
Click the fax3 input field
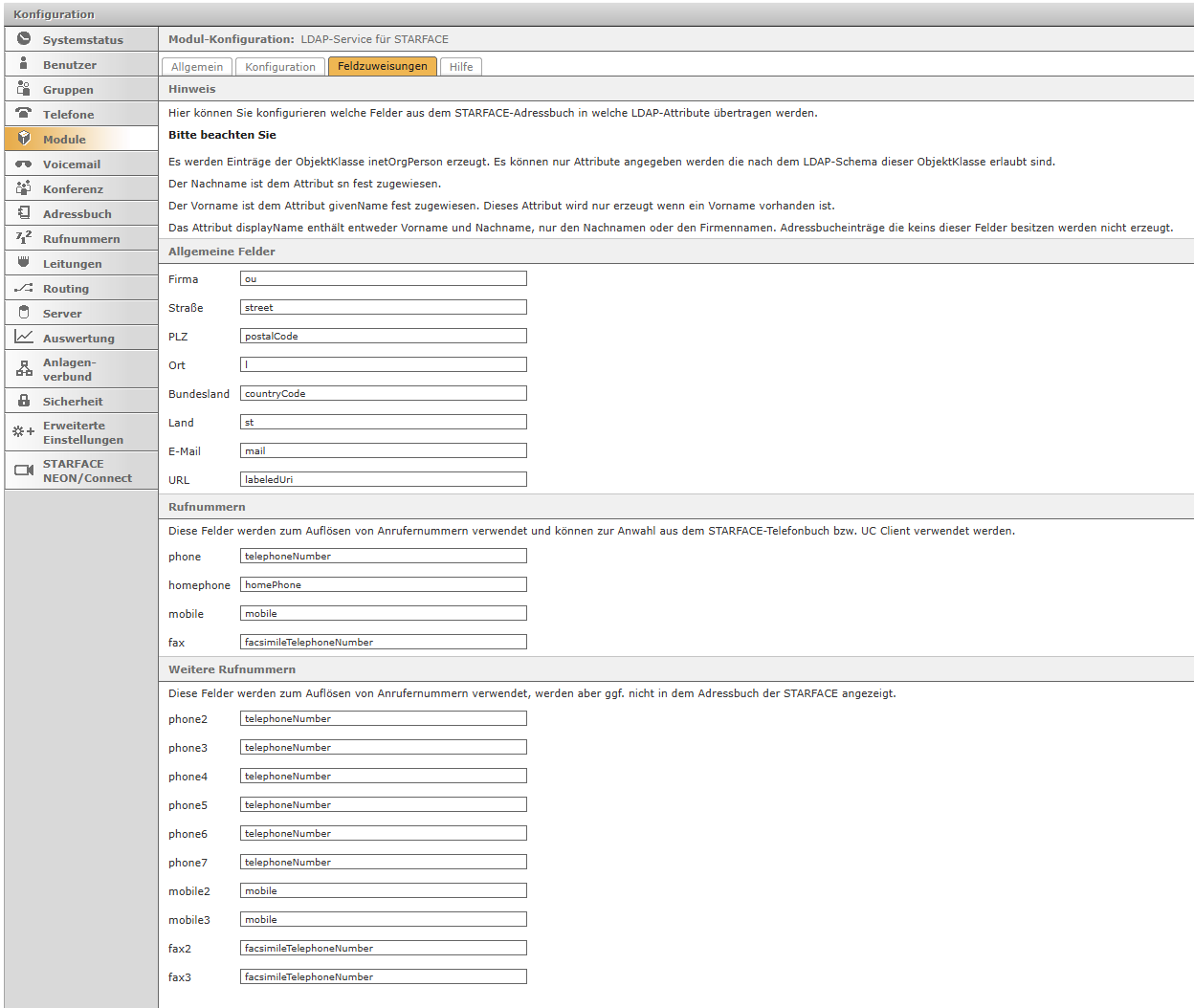click(x=383, y=977)
